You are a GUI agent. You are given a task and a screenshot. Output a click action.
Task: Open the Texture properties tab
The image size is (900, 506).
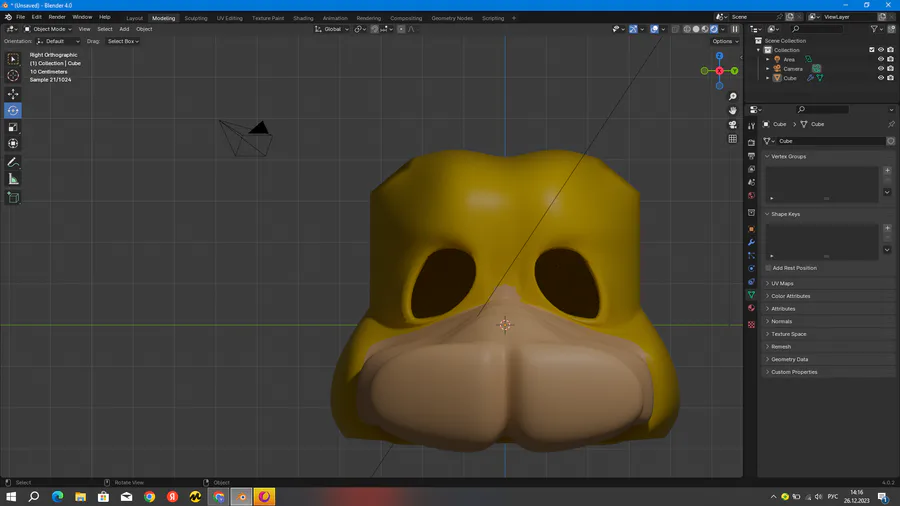[751, 325]
